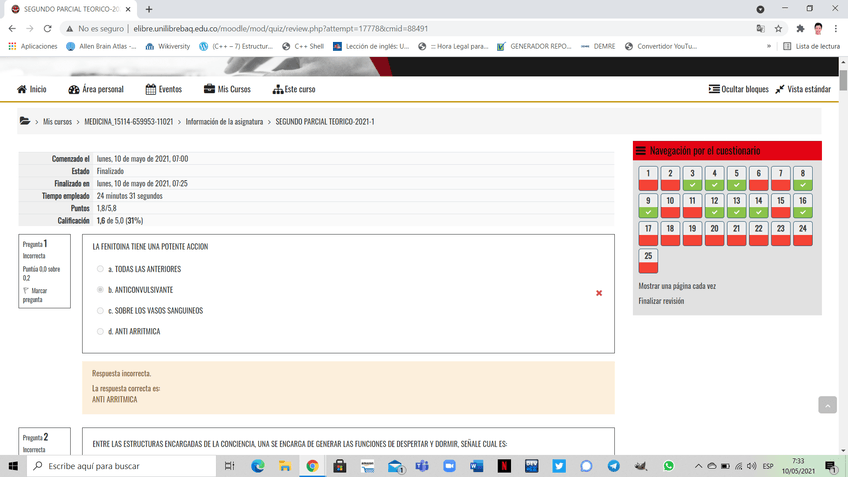This screenshot has height=477, width=848.
Task: Open the Chrome three-dot menu
Action: 836,29
